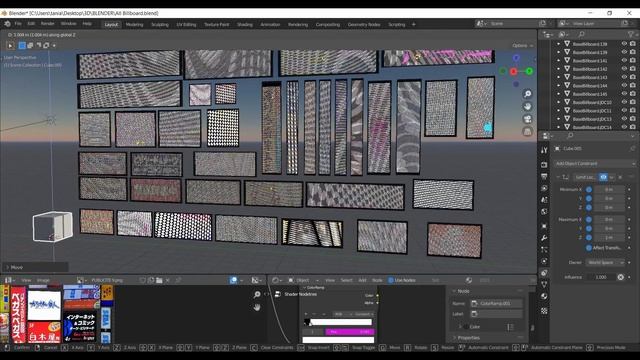Open the Modifiers wrench properties tab

pyautogui.click(x=544, y=238)
